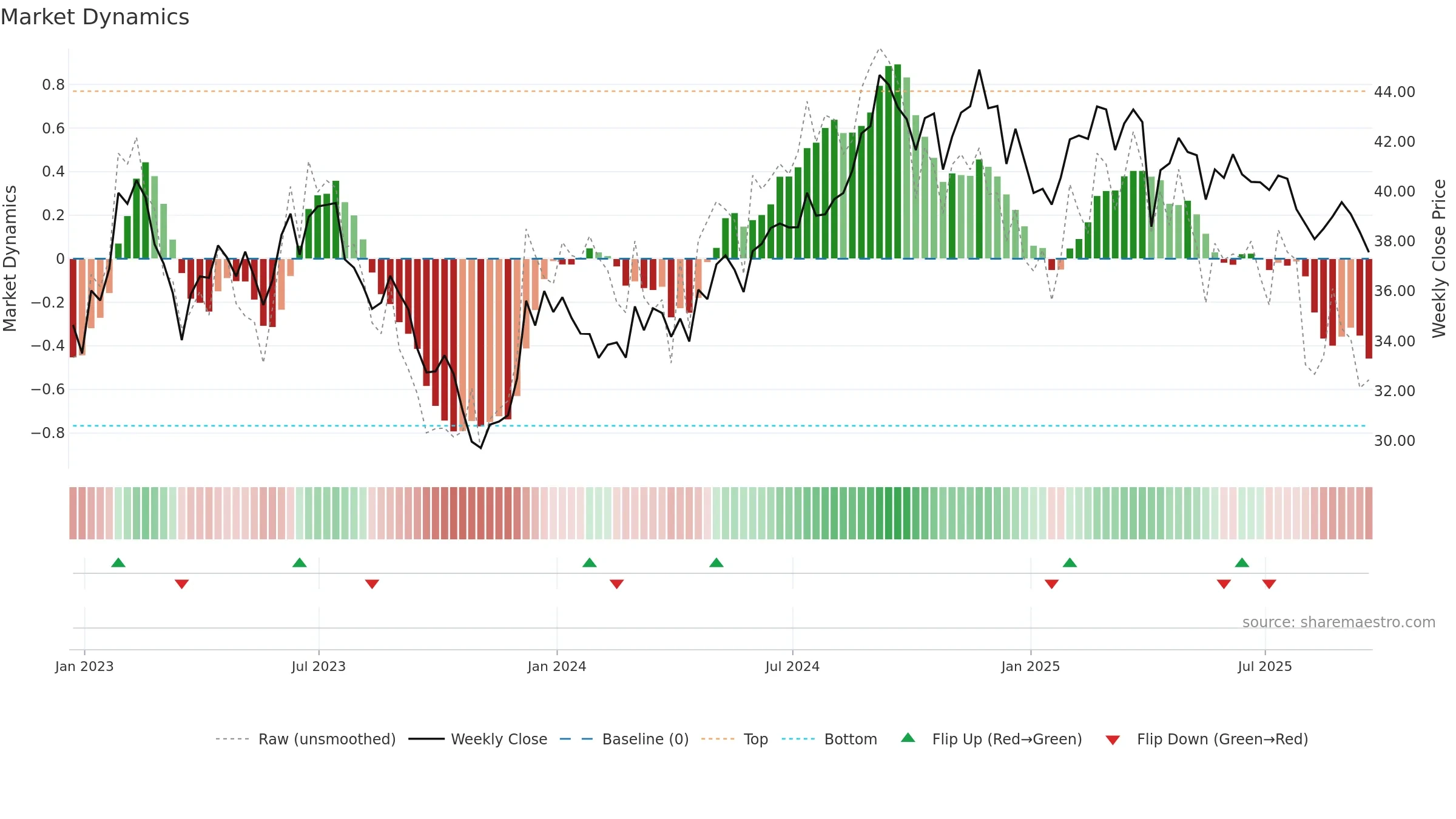1456x819 pixels.
Task: Select the Flip Down marker in early June 2025
Action: (x=1224, y=584)
